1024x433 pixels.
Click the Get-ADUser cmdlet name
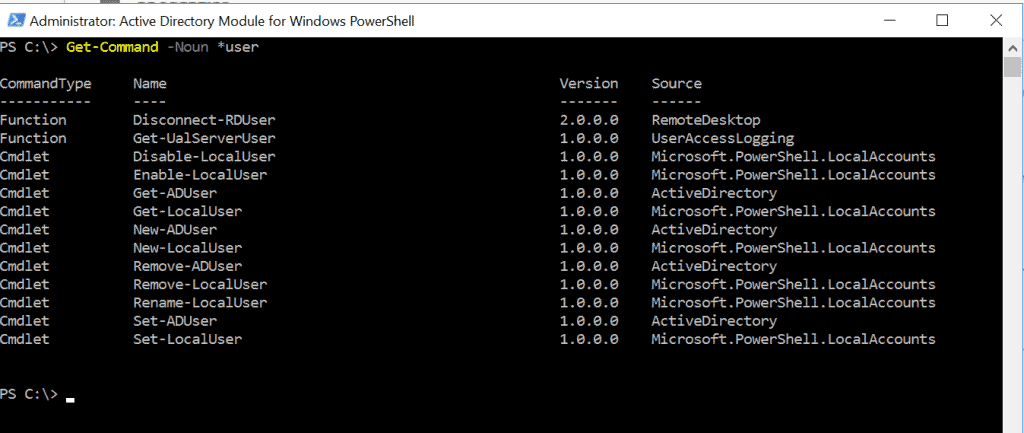[175, 193]
